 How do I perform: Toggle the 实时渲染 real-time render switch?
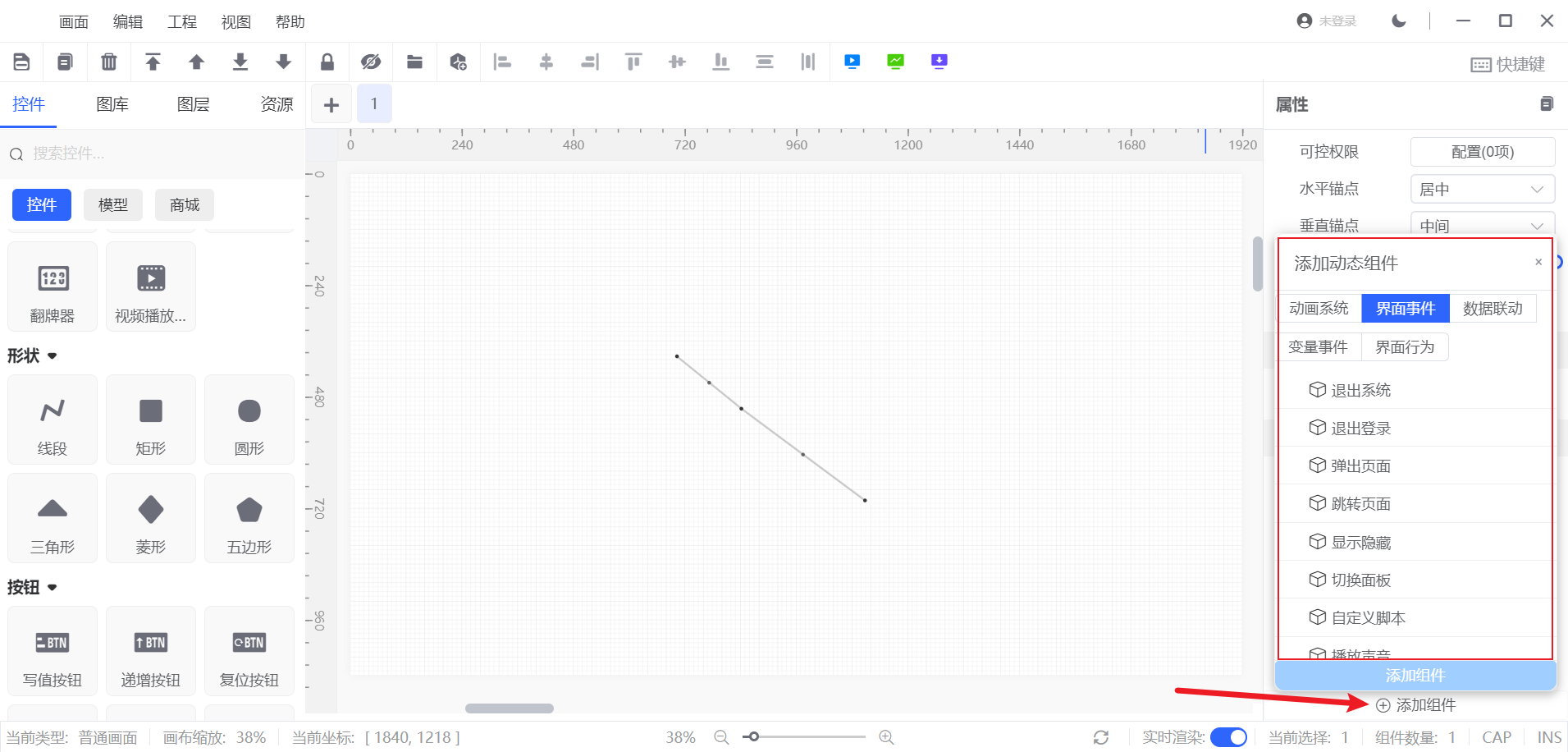(1228, 737)
